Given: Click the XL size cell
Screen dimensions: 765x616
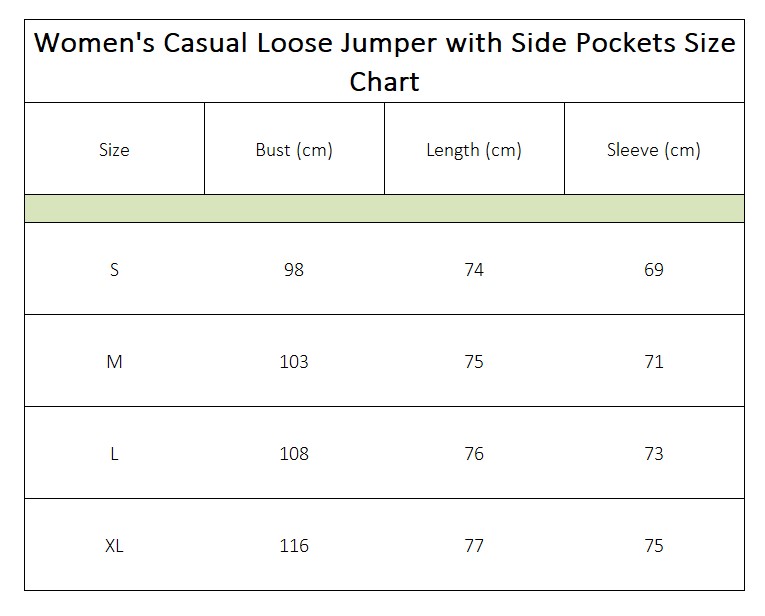Looking at the screenshot, I should 114,545.
